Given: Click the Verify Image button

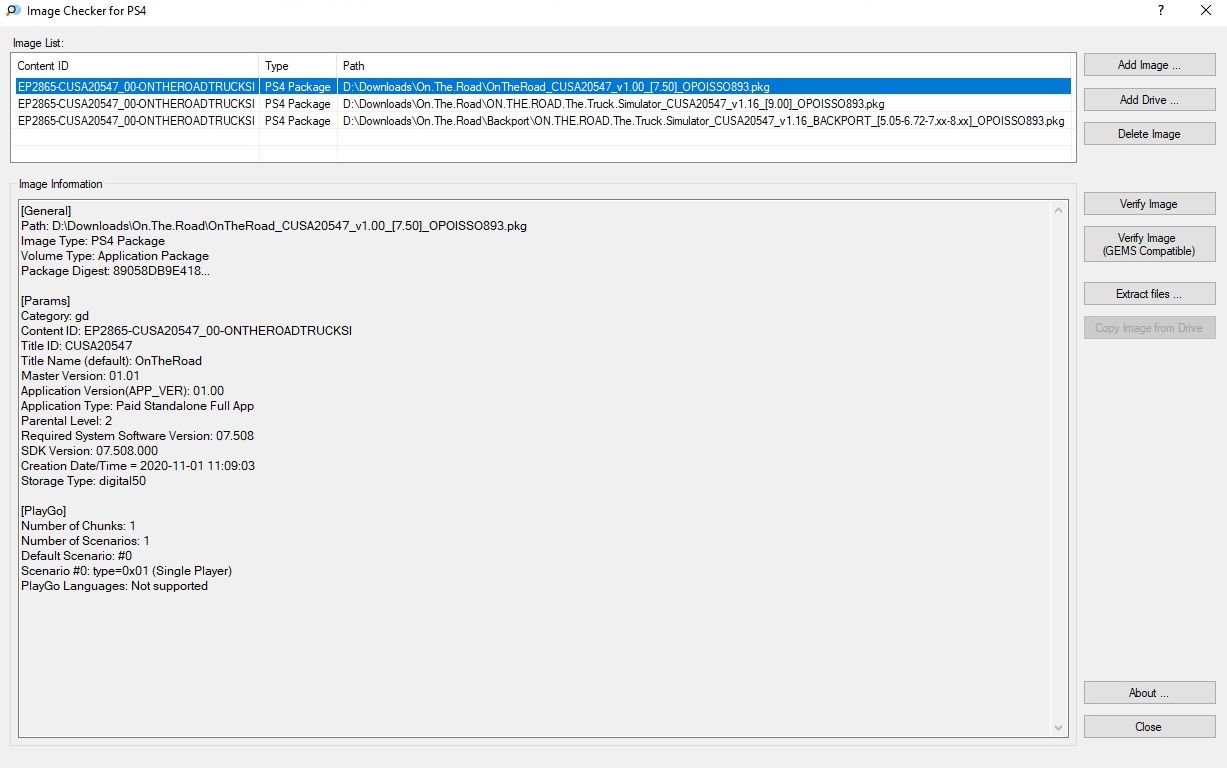Looking at the screenshot, I should 1149,204.
